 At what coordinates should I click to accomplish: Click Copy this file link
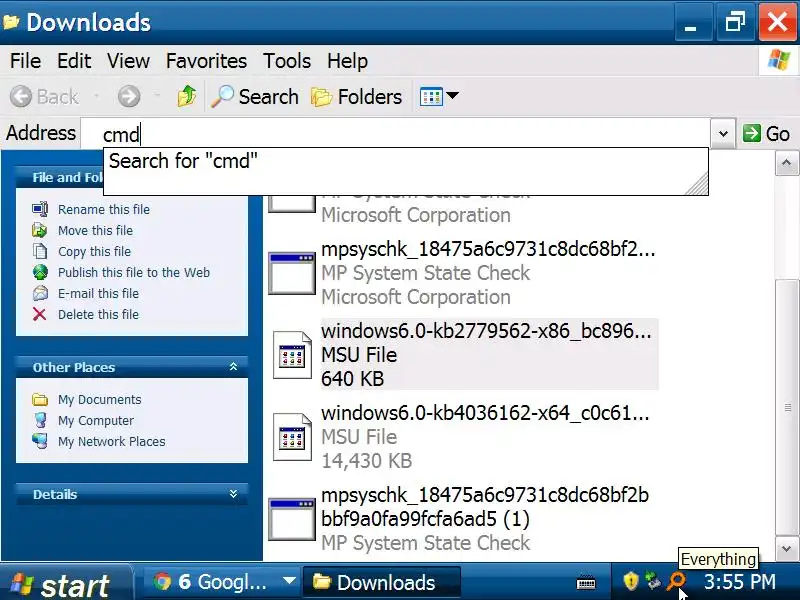click(x=94, y=252)
